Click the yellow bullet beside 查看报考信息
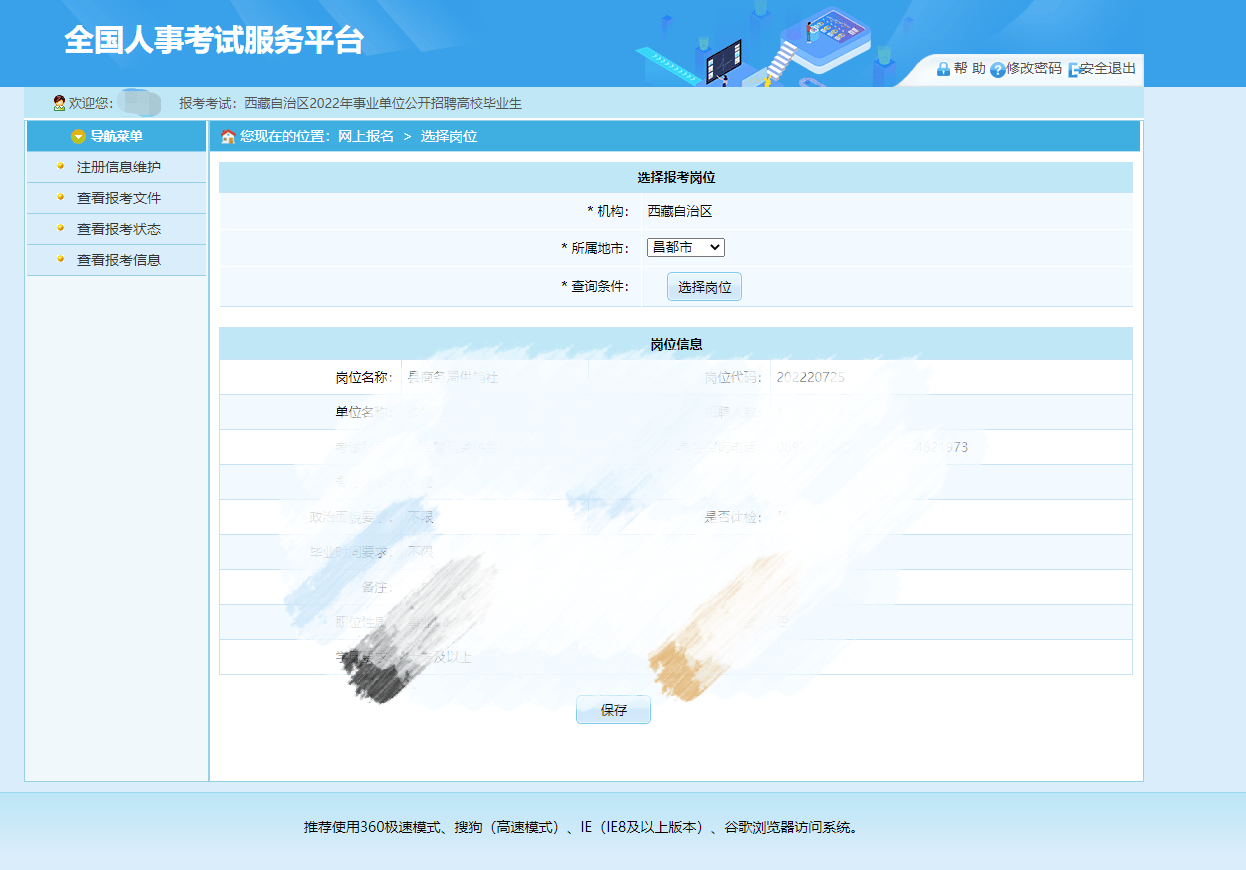The height and width of the screenshot is (870, 1246). (60, 260)
